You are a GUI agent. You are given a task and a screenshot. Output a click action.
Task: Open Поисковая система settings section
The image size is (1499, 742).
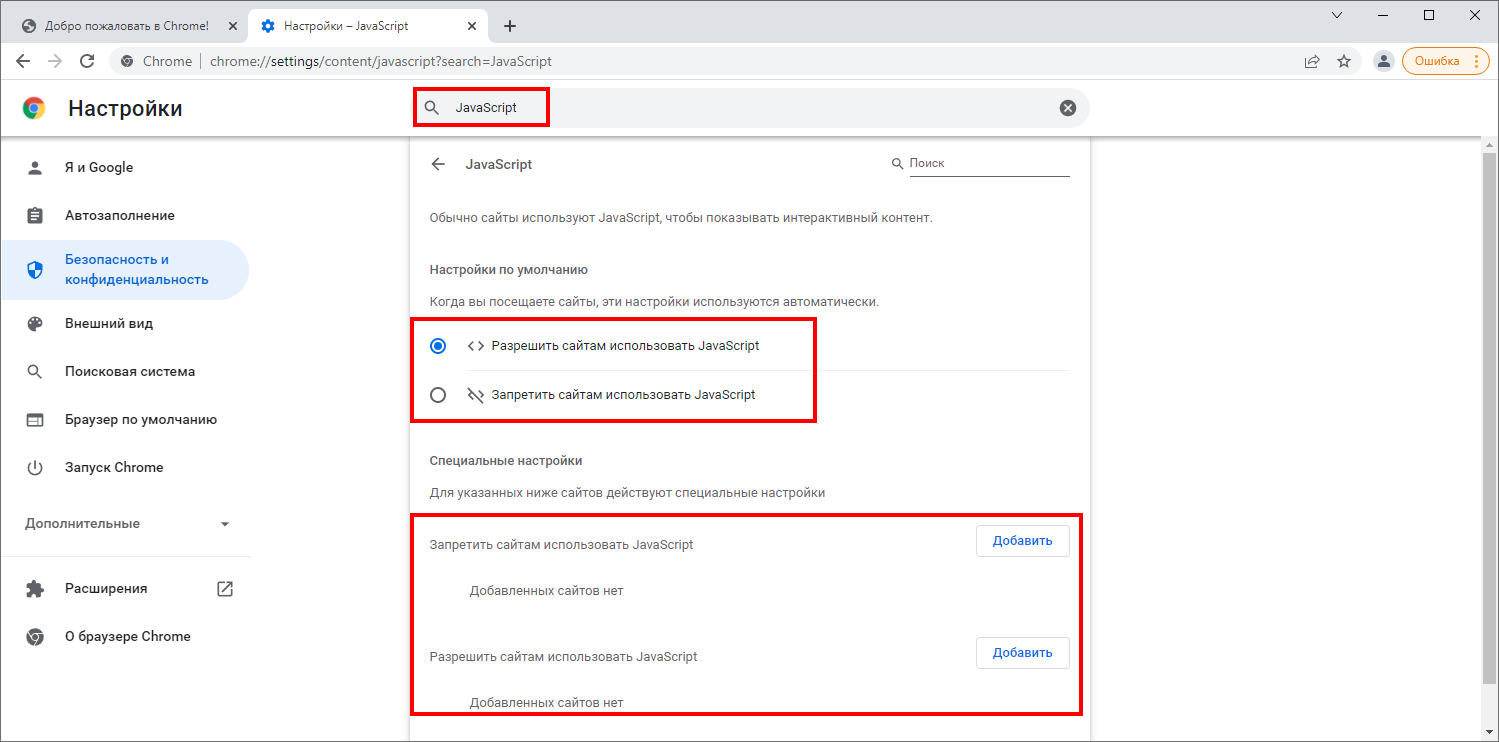(x=125, y=372)
